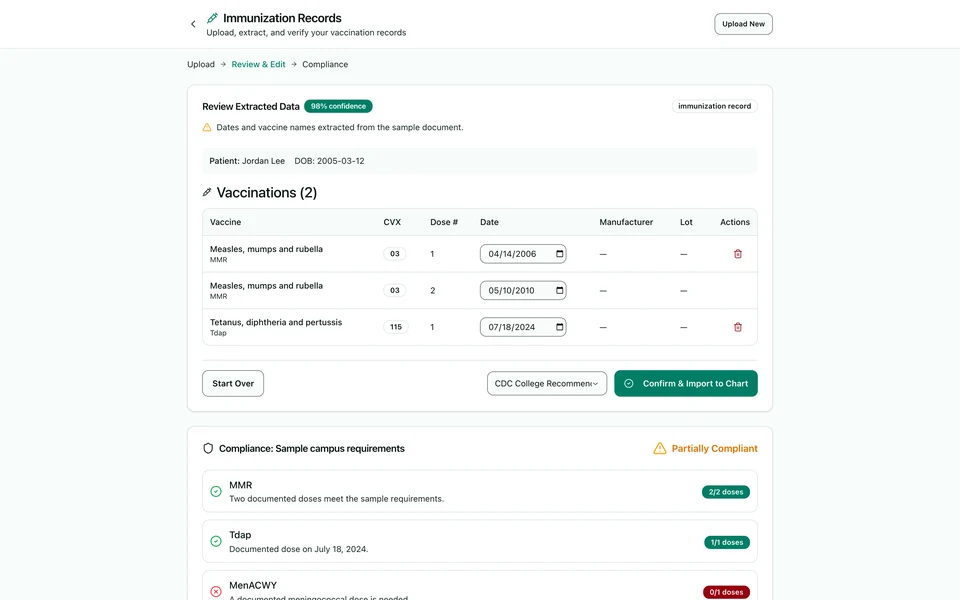960x600 pixels.
Task: Click the 'Review Extracted Data' heading
Action: click(251, 107)
